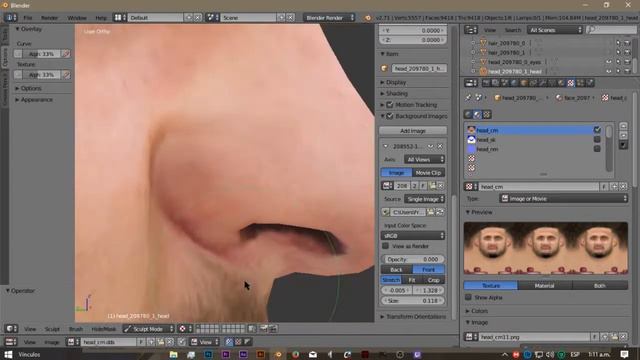The image size is (640, 360).
Task: Open the texture Type Image or Movie dropdown
Action: point(563,198)
